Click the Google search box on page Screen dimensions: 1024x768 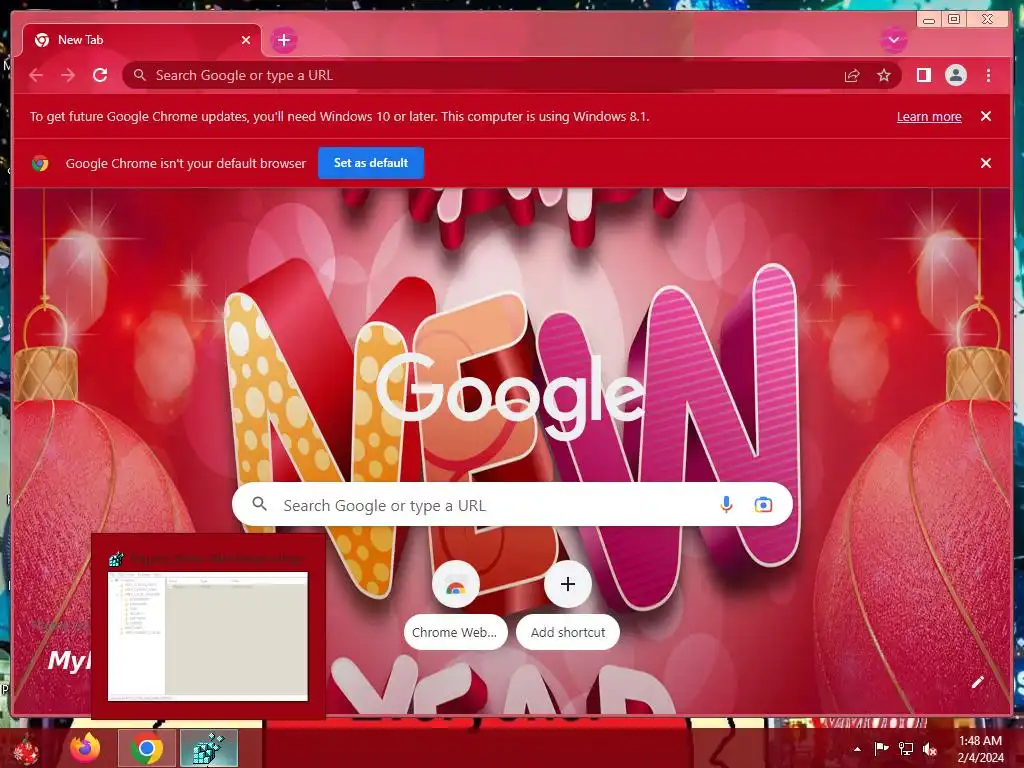tap(512, 505)
